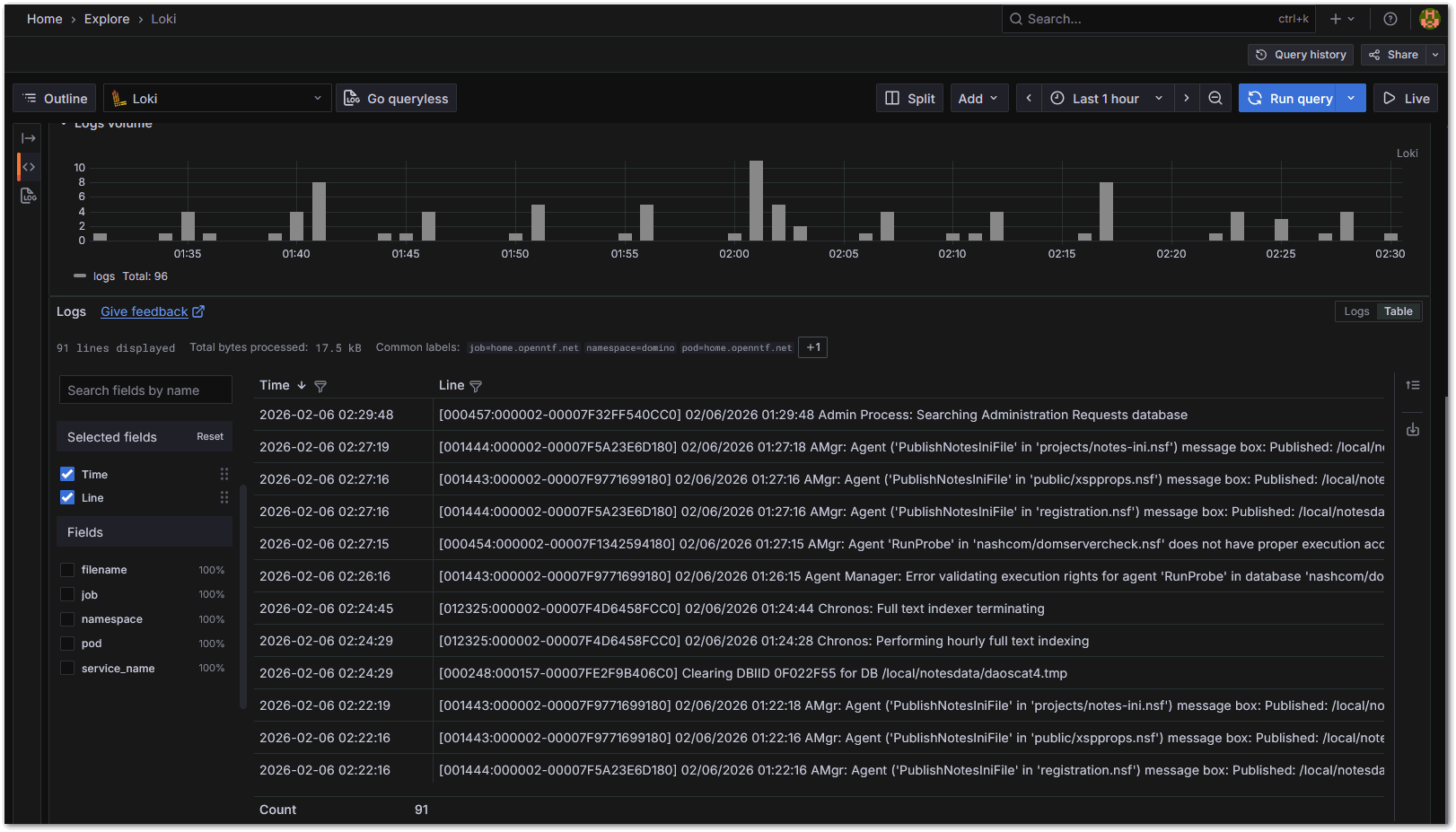The width and height of the screenshot is (1456, 832).
Task: Open the LOG panel in the left sidebar
Action: click(x=28, y=195)
